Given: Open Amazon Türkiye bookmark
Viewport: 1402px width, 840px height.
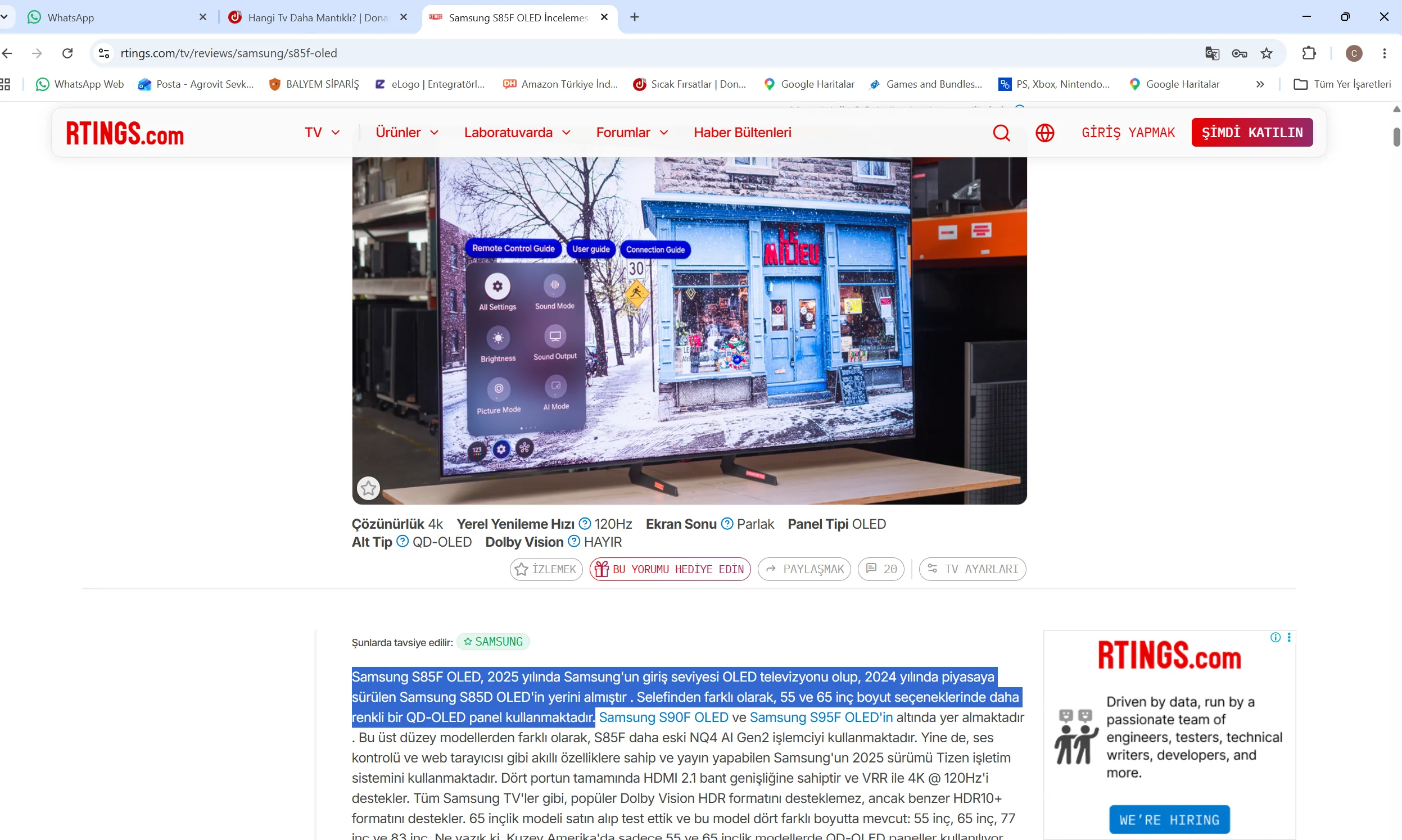Looking at the screenshot, I should [560, 84].
